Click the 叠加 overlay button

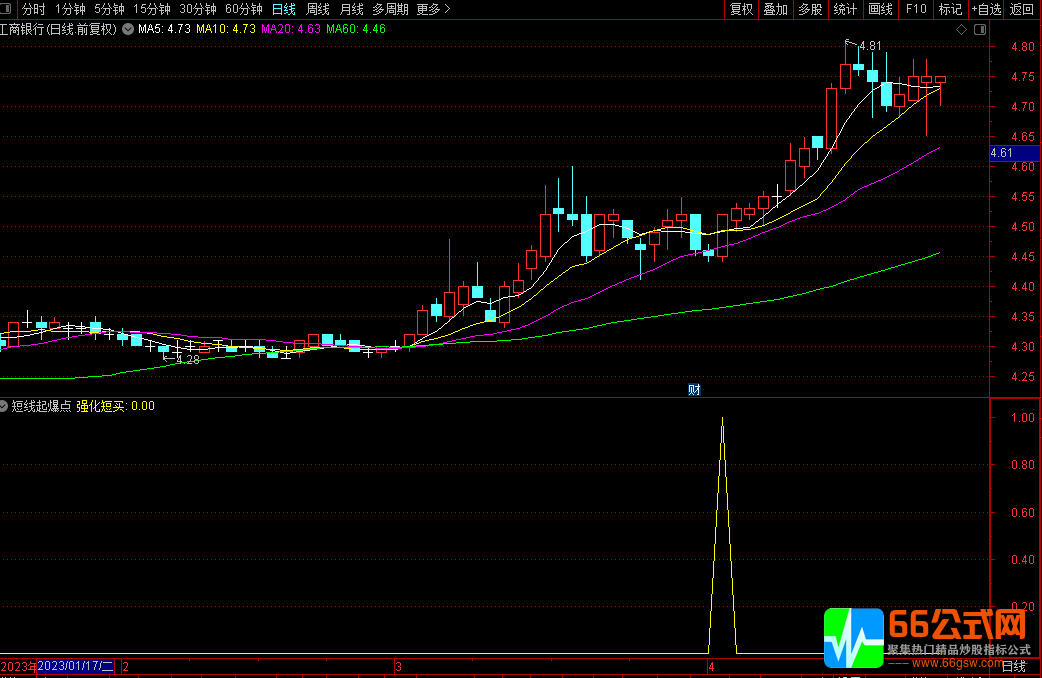coord(776,9)
